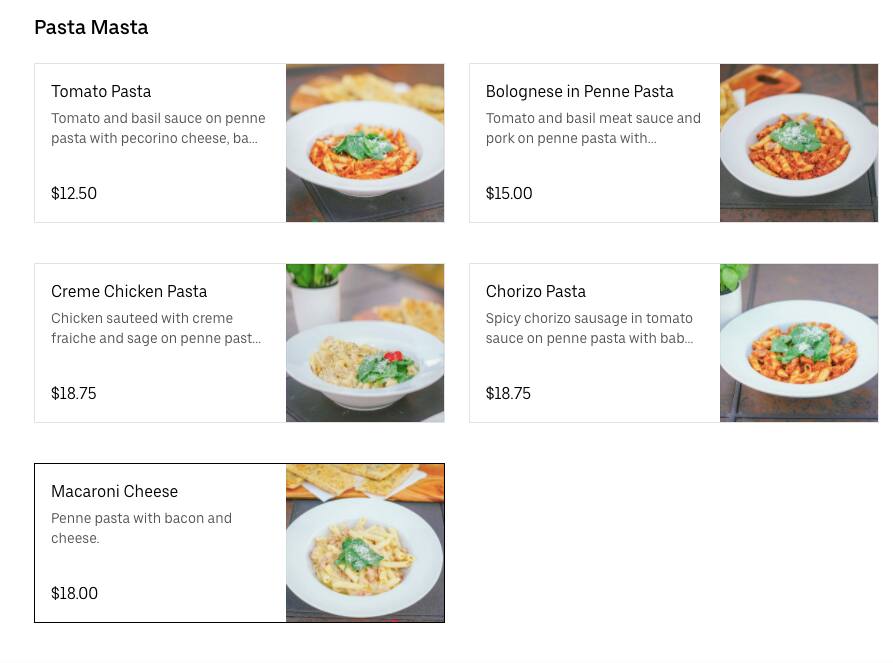
Task: Click the Tomato Pasta photo
Action: point(365,143)
